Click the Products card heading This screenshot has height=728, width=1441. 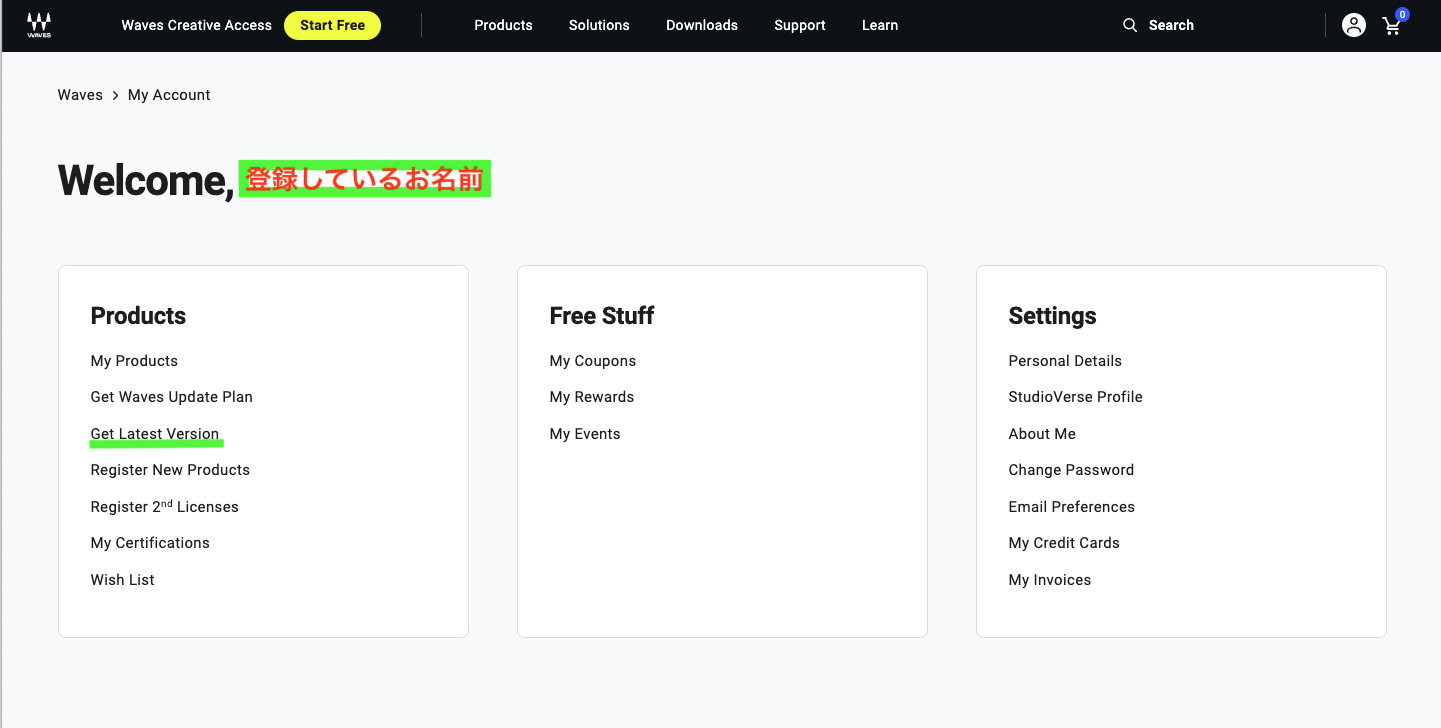coord(138,316)
